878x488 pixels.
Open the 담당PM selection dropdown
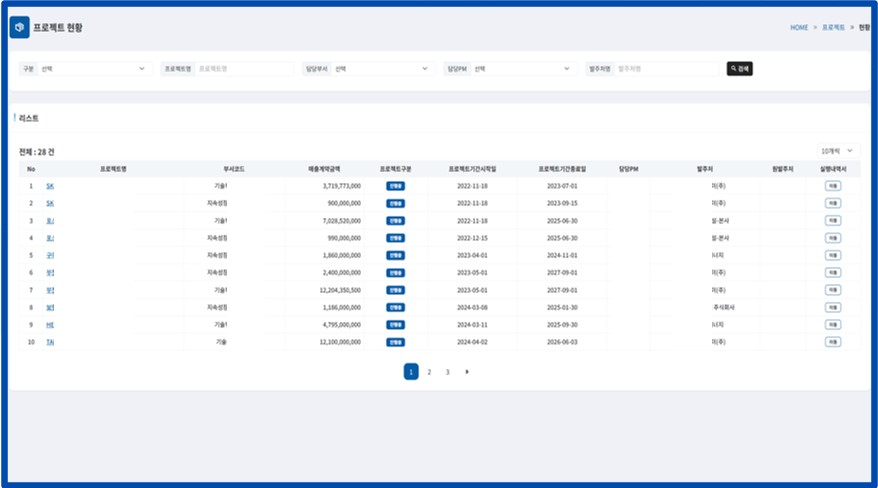(x=520, y=69)
